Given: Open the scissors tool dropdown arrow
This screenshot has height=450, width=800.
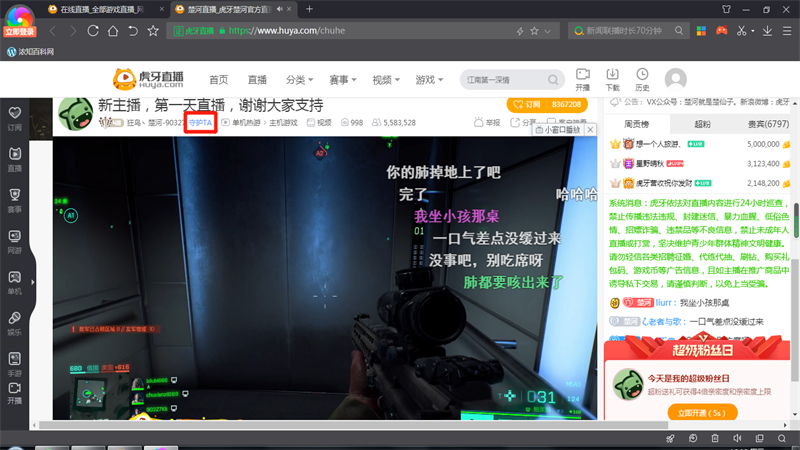Looking at the screenshot, I should point(753,31).
